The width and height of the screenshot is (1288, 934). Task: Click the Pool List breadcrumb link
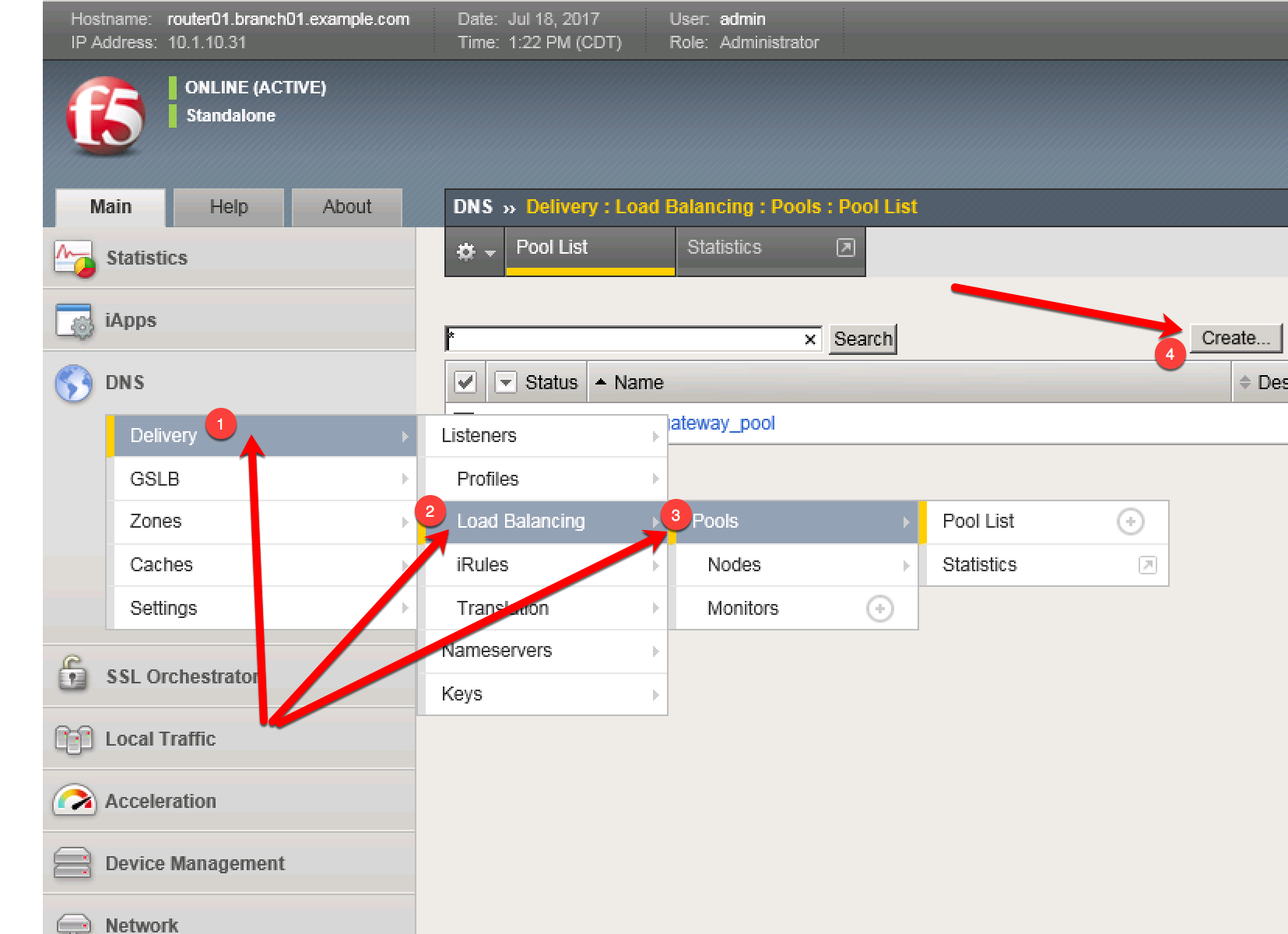click(878, 207)
